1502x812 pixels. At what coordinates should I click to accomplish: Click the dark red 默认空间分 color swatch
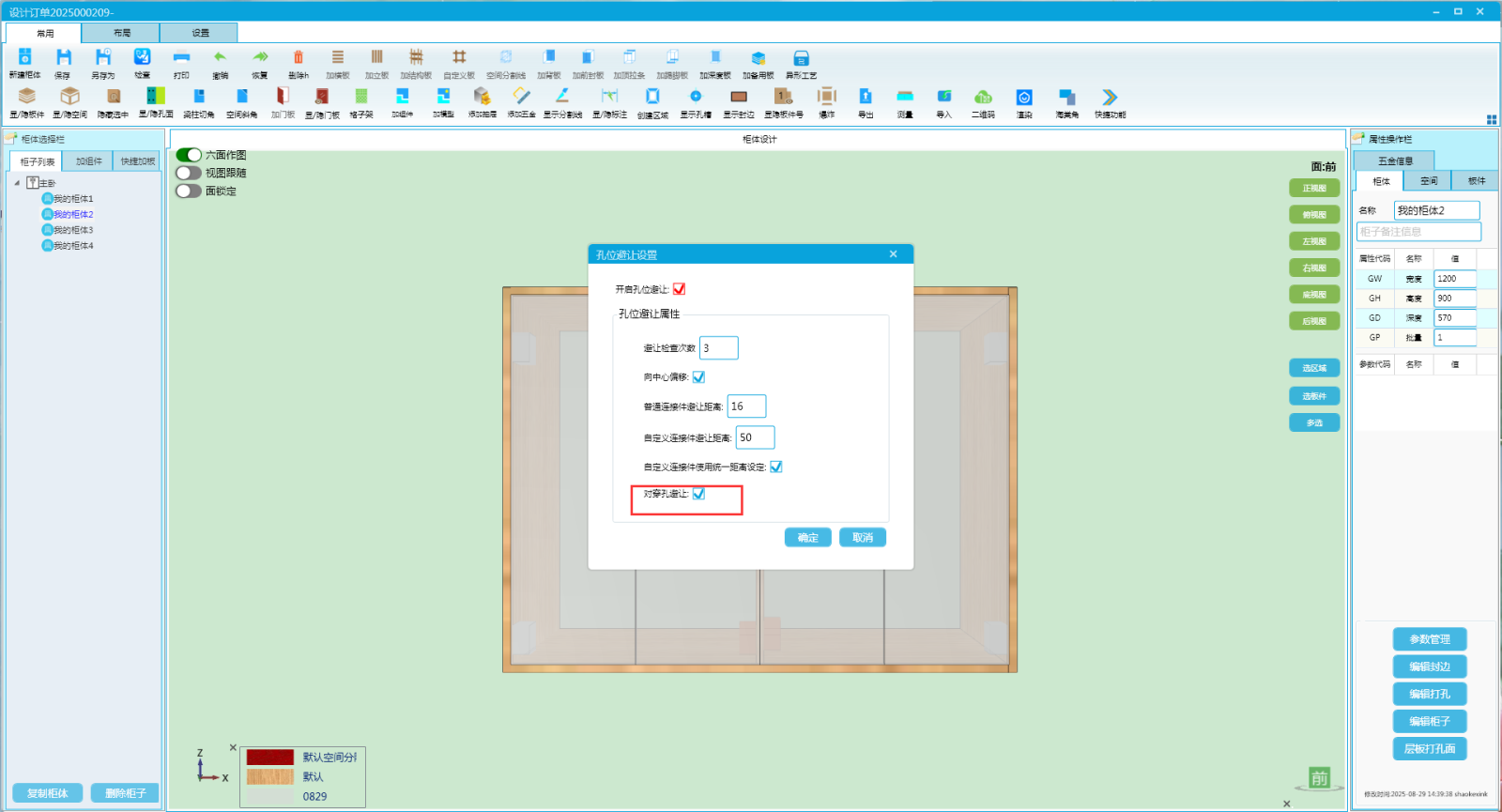click(270, 758)
